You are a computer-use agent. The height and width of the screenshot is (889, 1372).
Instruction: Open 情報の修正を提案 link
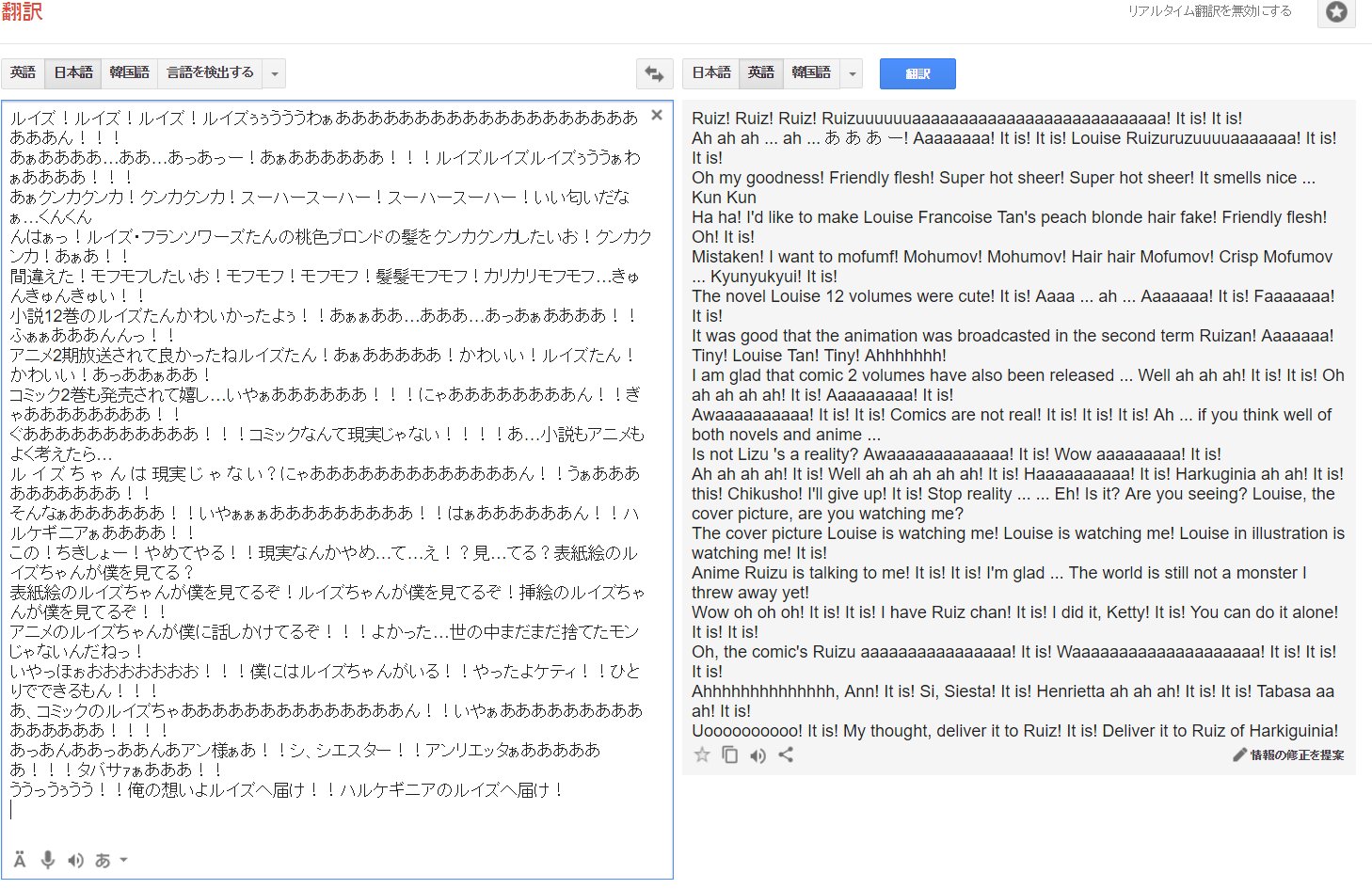click(x=1290, y=754)
